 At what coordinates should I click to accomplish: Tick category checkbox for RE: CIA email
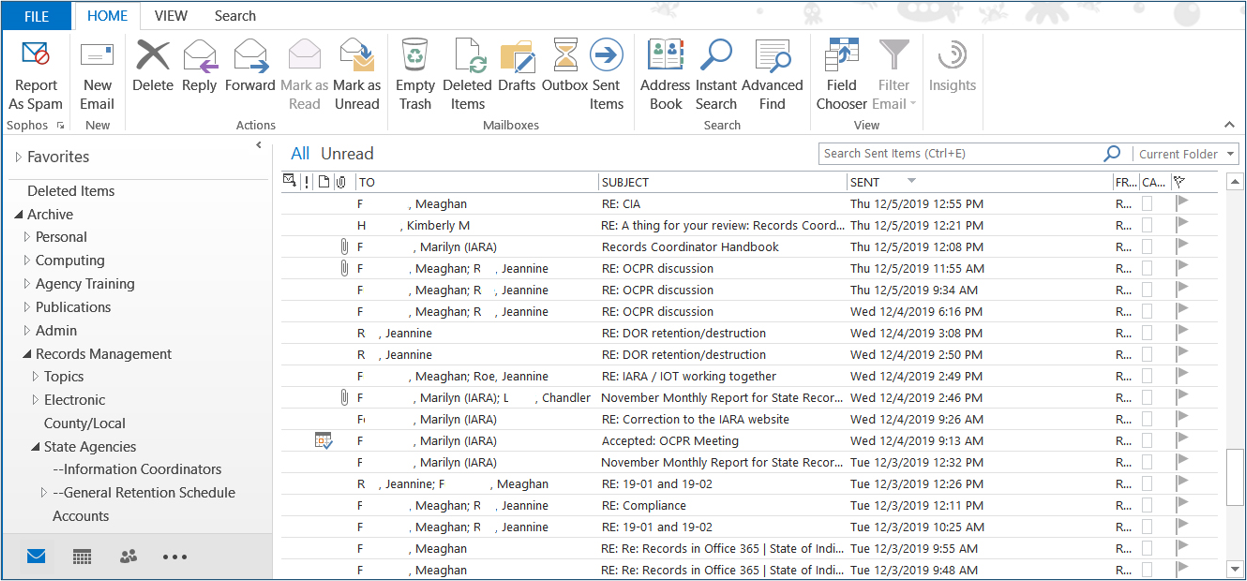(1148, 203)
